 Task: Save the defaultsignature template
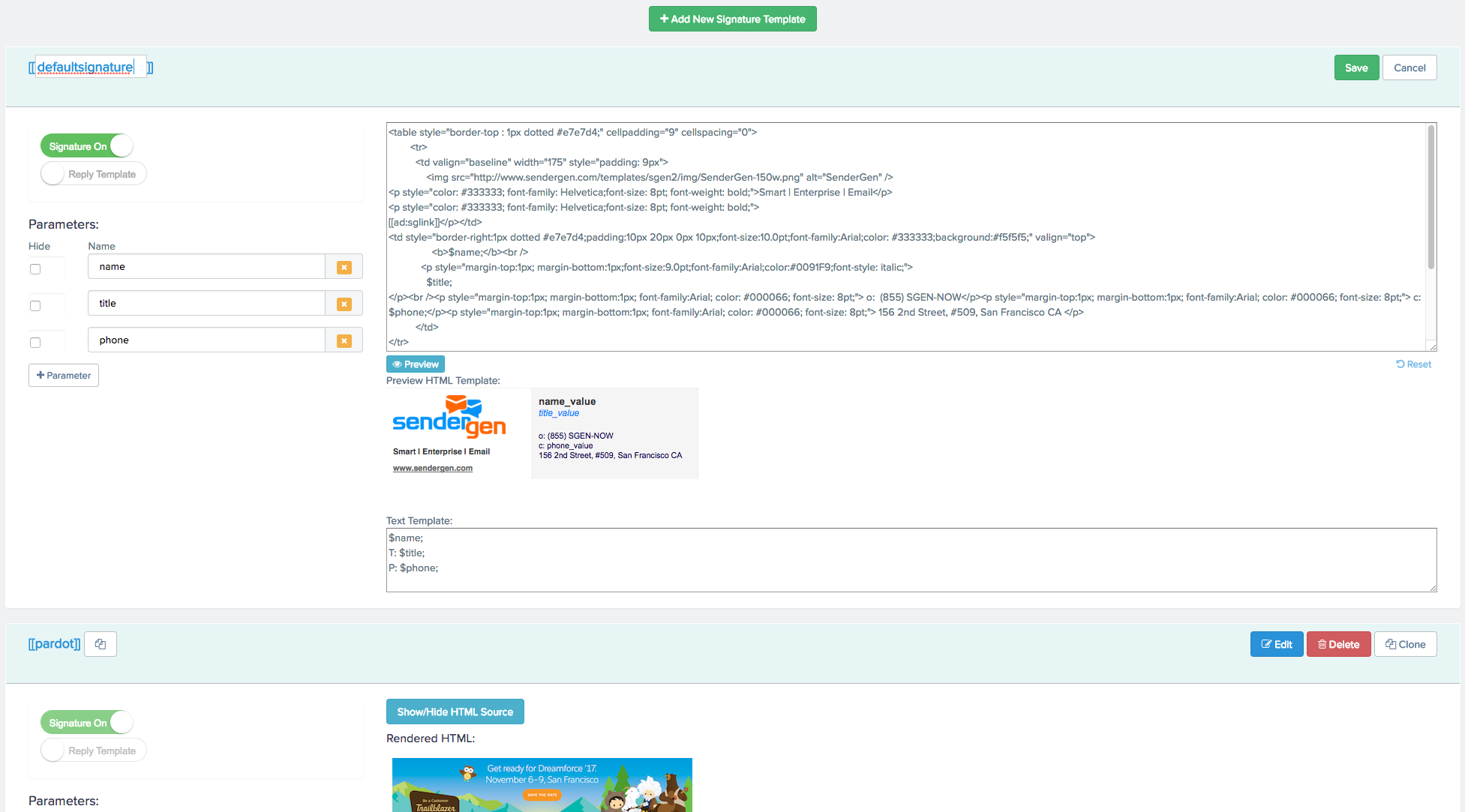pos(1356,67)
